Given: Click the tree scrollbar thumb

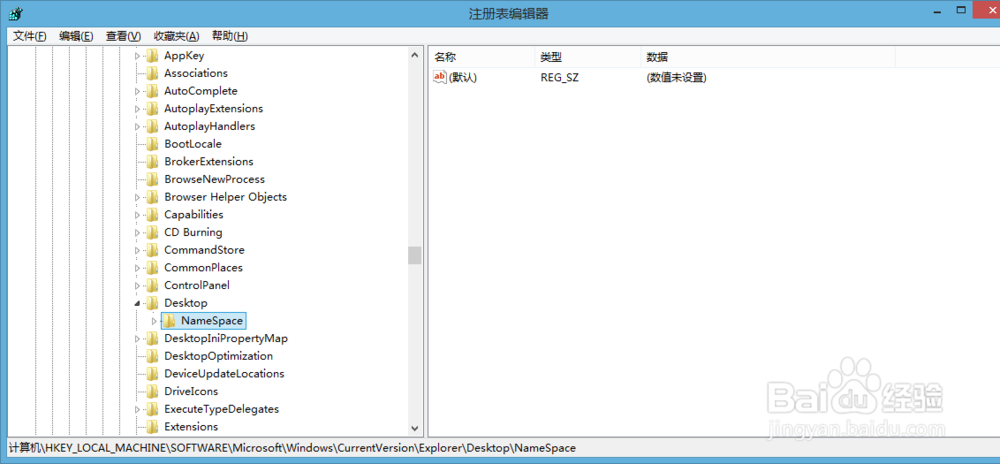Looking at the screenshot, I should click(x=415, y=255).
